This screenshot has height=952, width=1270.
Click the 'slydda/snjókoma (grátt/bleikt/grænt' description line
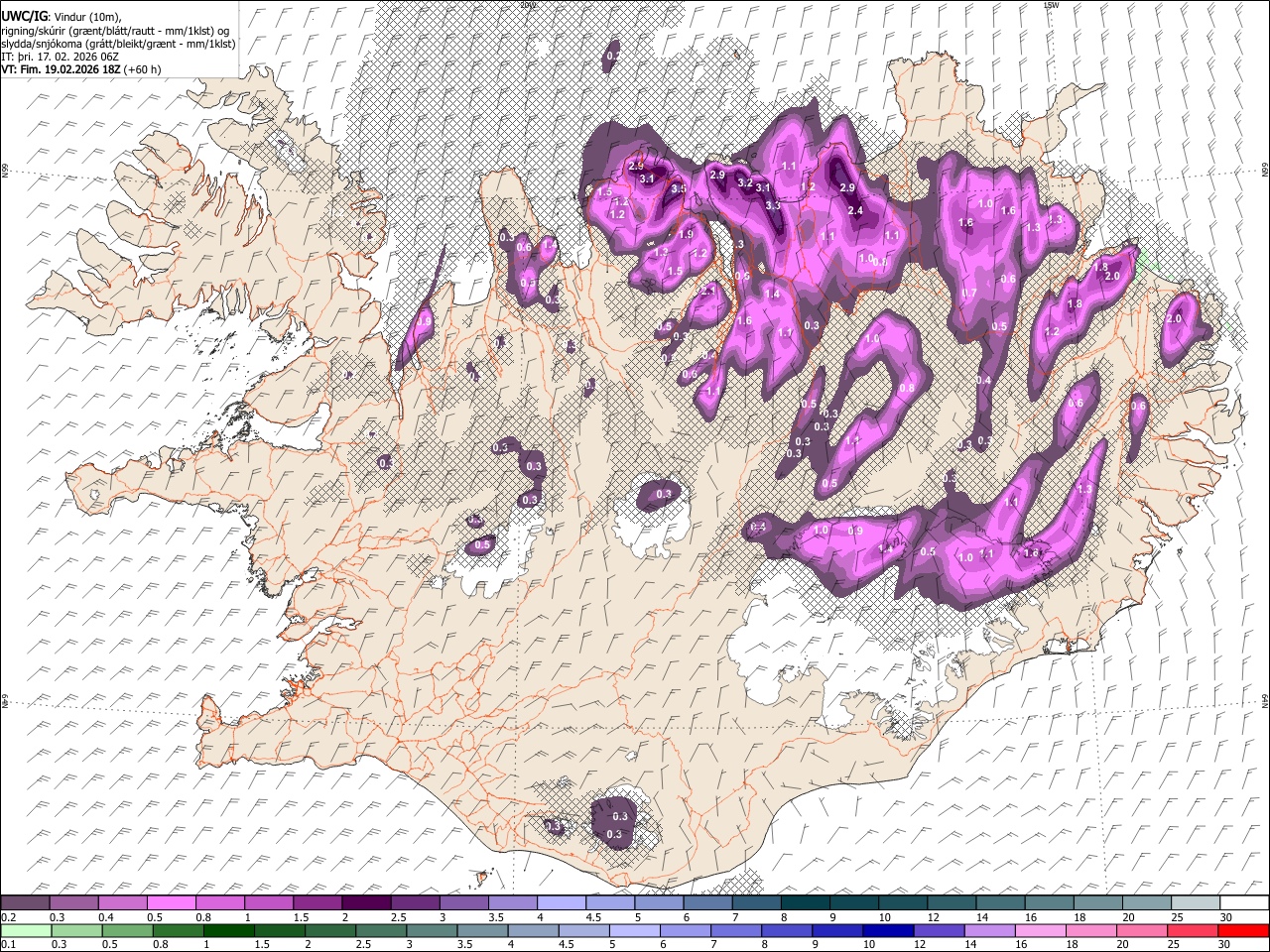(x=118, y=44)
